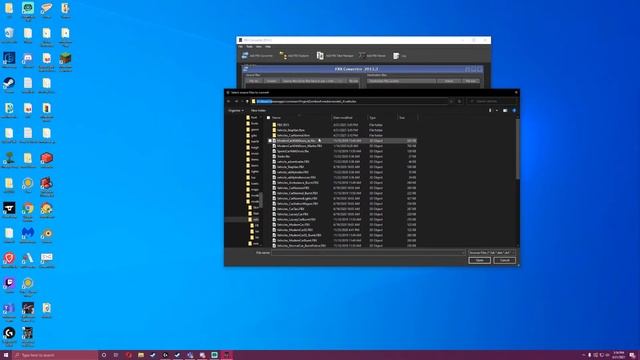Open the notification center in system tray

[x=632, y=355]
